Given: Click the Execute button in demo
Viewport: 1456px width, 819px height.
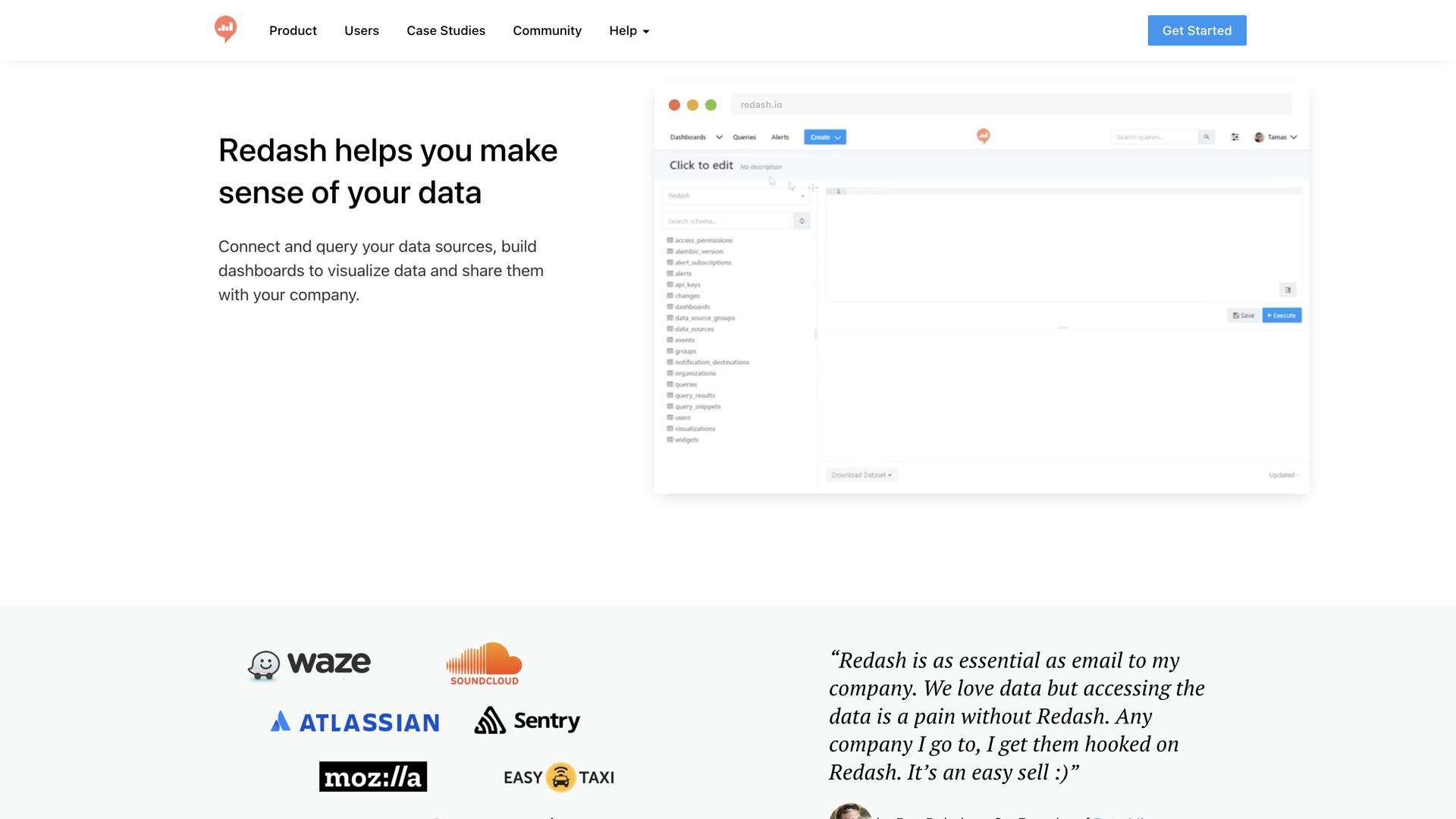Looking at the screenshot, I should pos(1281,315).
